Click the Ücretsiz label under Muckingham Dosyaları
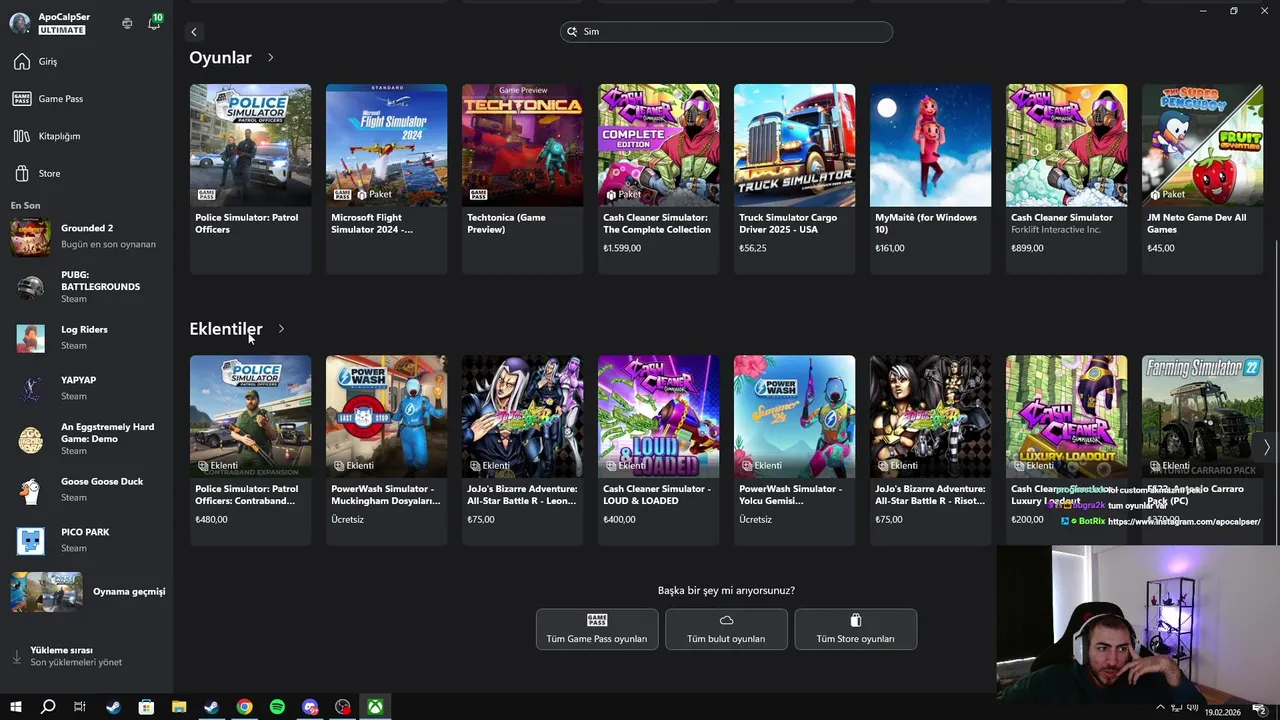 point(348,520)
